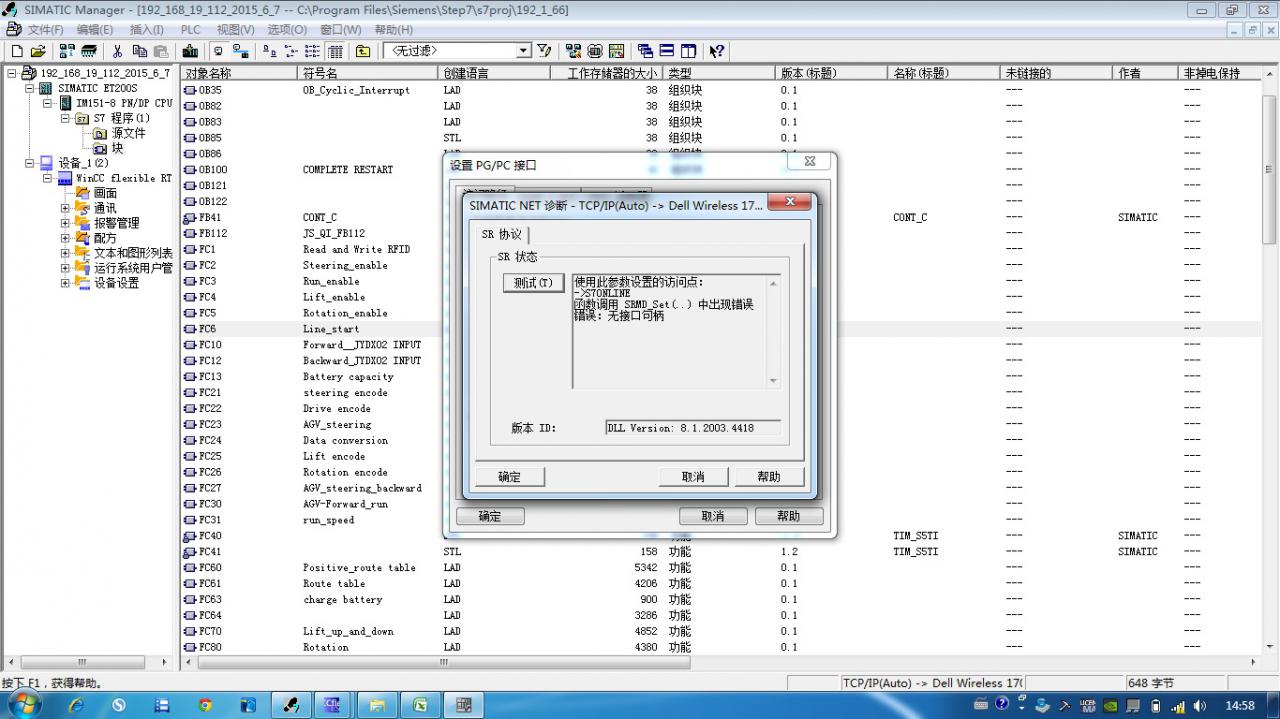Image resolution: width=1280 pixels, height=719 pixels.
Task: Click the Accessible Nodes toolbar icon
Action: point(67,51)
